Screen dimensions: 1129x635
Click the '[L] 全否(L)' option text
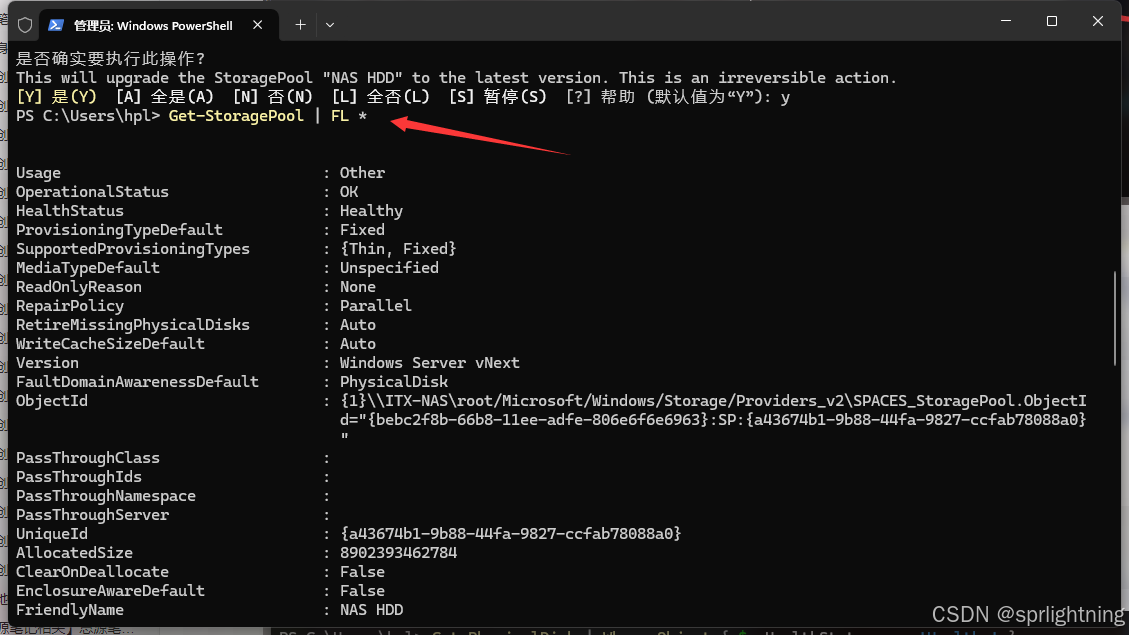(380, 96)
